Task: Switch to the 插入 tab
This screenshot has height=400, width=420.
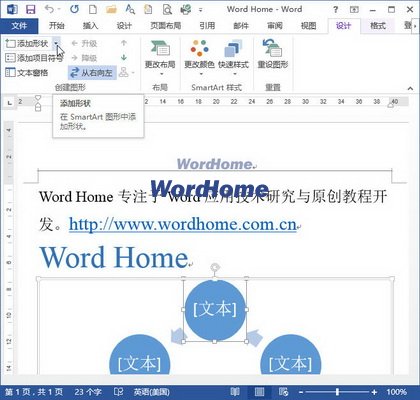Action: tap(90, 26)
